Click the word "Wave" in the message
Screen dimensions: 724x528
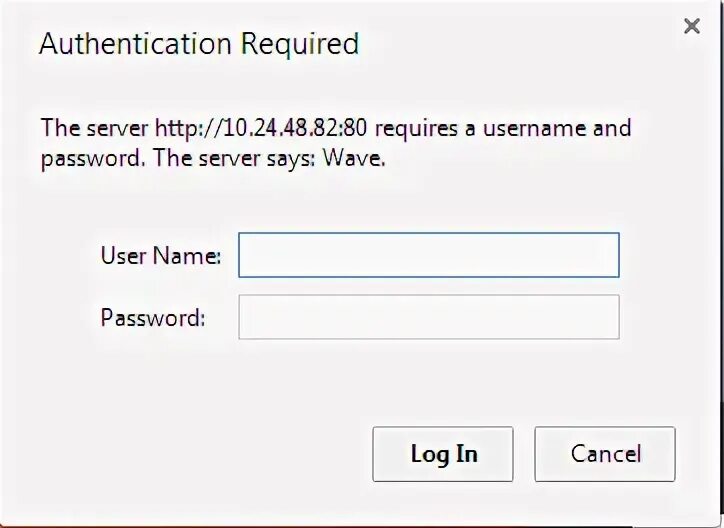pyautogui.click(x=352, y=158)
